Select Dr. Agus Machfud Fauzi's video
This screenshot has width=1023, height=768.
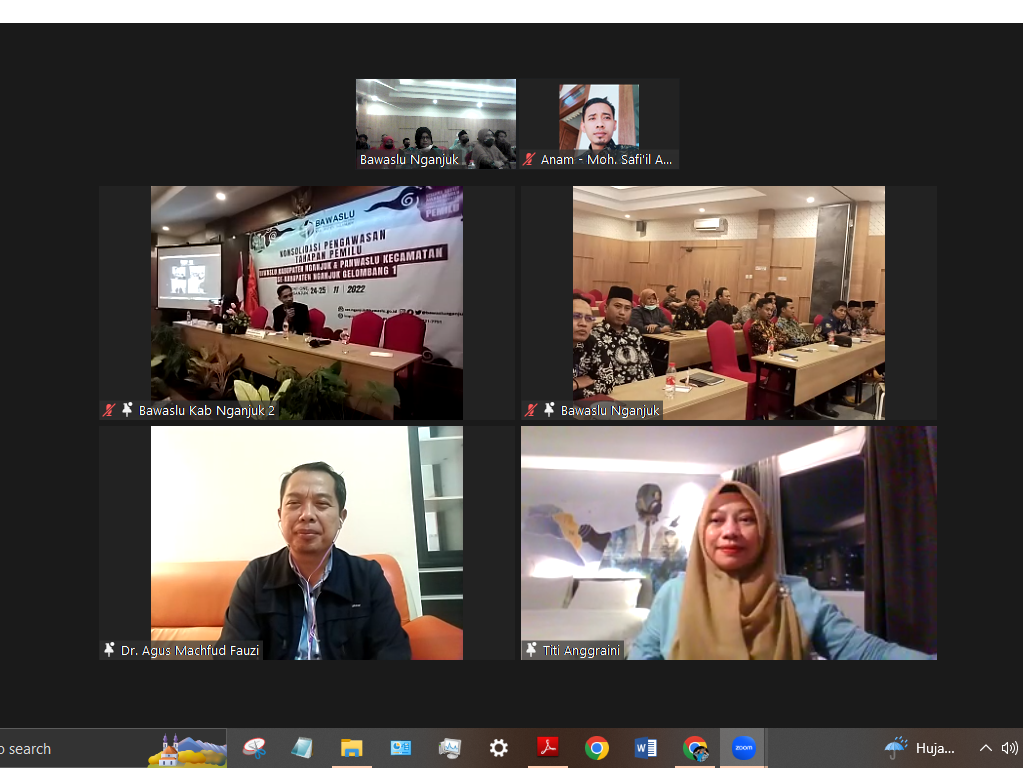(x=306, y=540)
